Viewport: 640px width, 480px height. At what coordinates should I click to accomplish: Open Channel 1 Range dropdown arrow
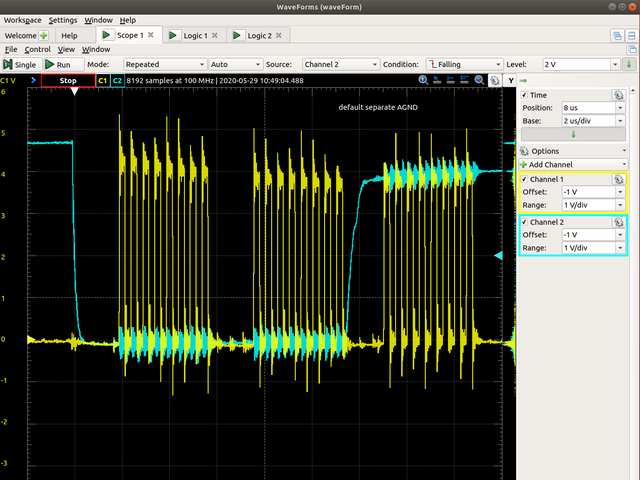point(620,205)
